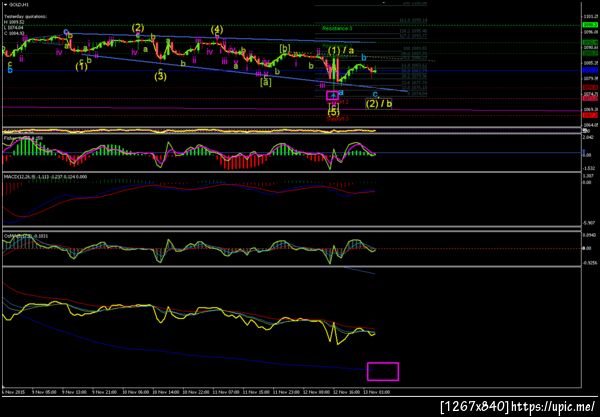
Task: Select the yellow (3) wave label
Action: (160, 77)
